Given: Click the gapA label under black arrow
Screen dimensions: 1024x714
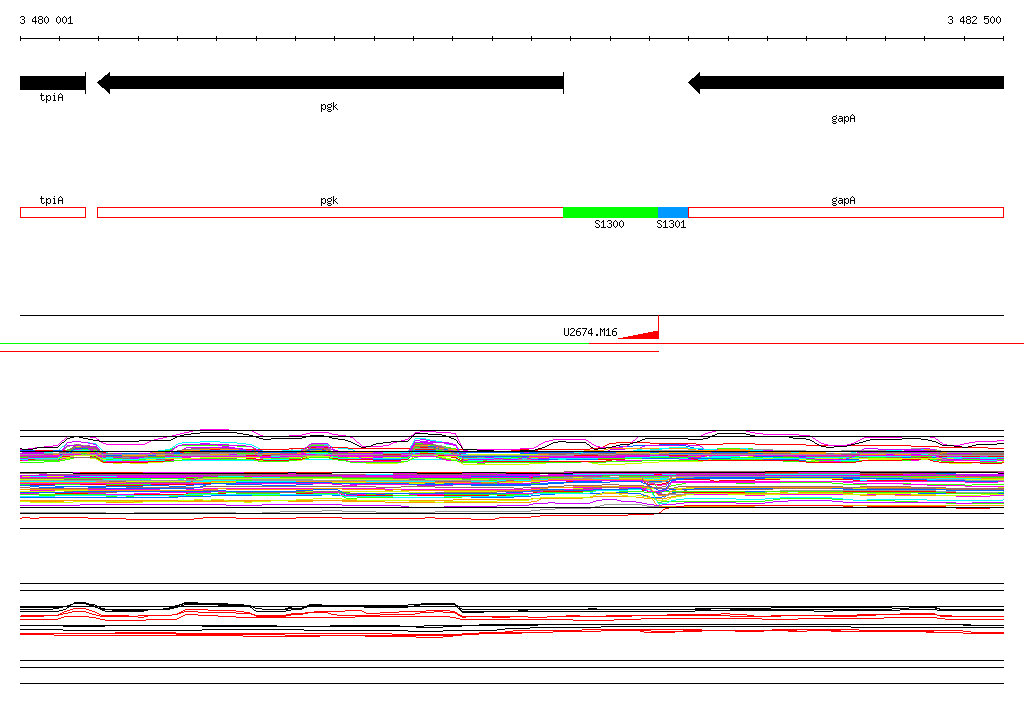Looking at the screenshot, I should [843, 118].
